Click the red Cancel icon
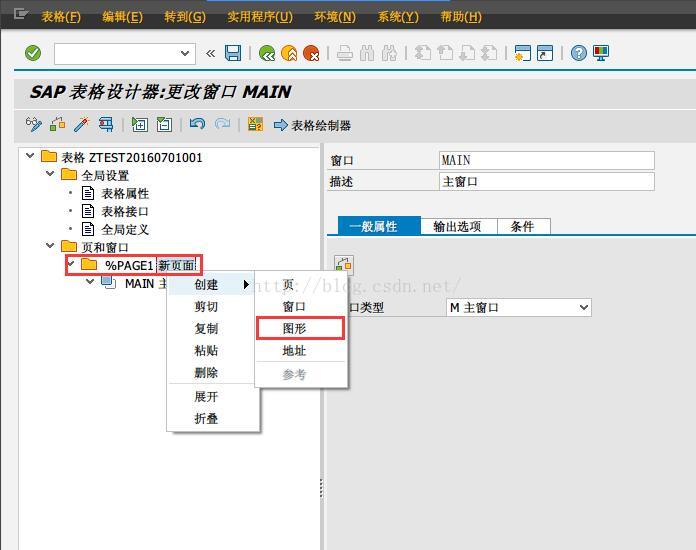Screen dimensions: 696x550 tap(311, 53)
